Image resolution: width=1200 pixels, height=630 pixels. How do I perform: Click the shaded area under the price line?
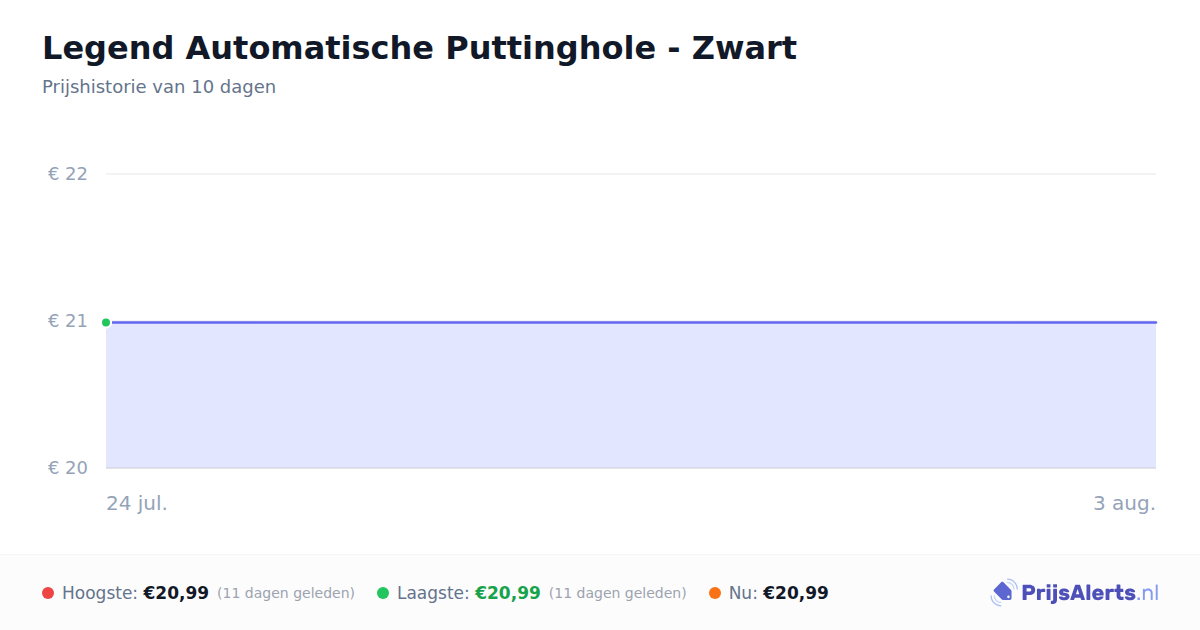click(631, 395)
